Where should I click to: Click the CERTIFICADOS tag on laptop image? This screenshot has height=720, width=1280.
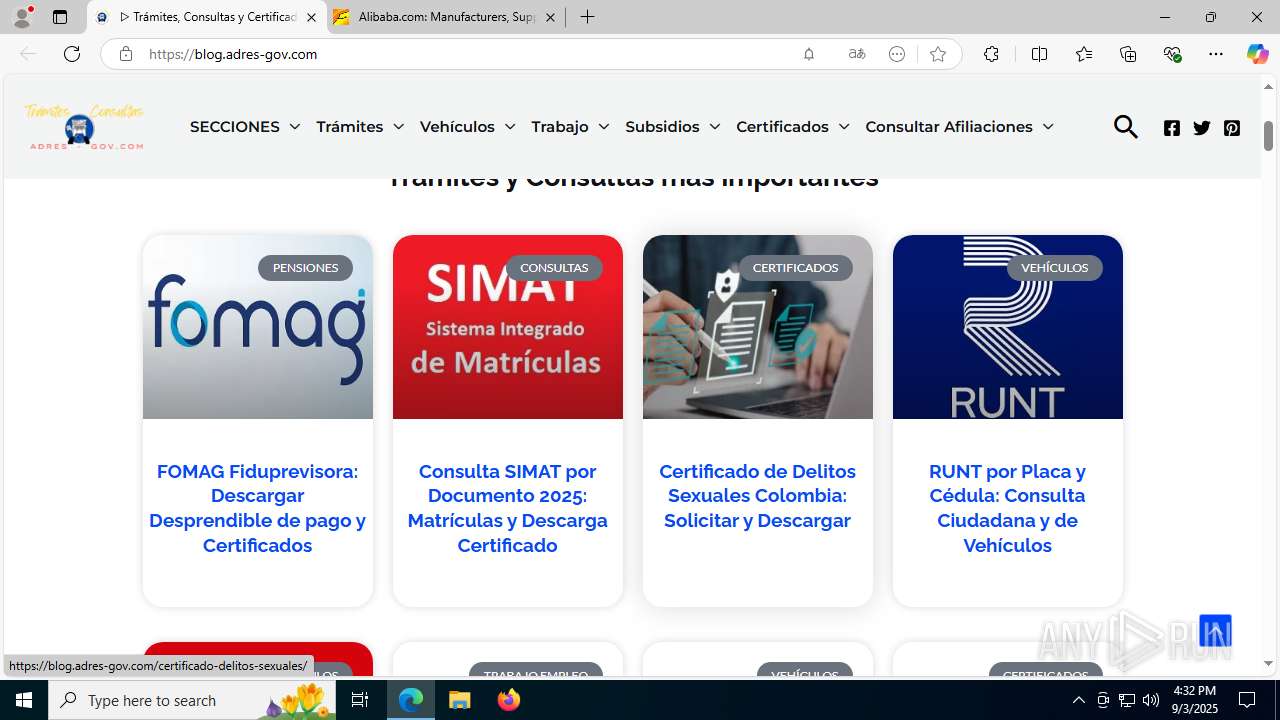pyautogui.click(x=795, y=268)
